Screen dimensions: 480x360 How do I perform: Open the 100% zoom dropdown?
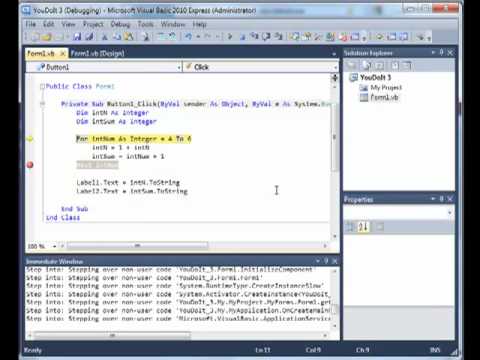pos(54,246)
